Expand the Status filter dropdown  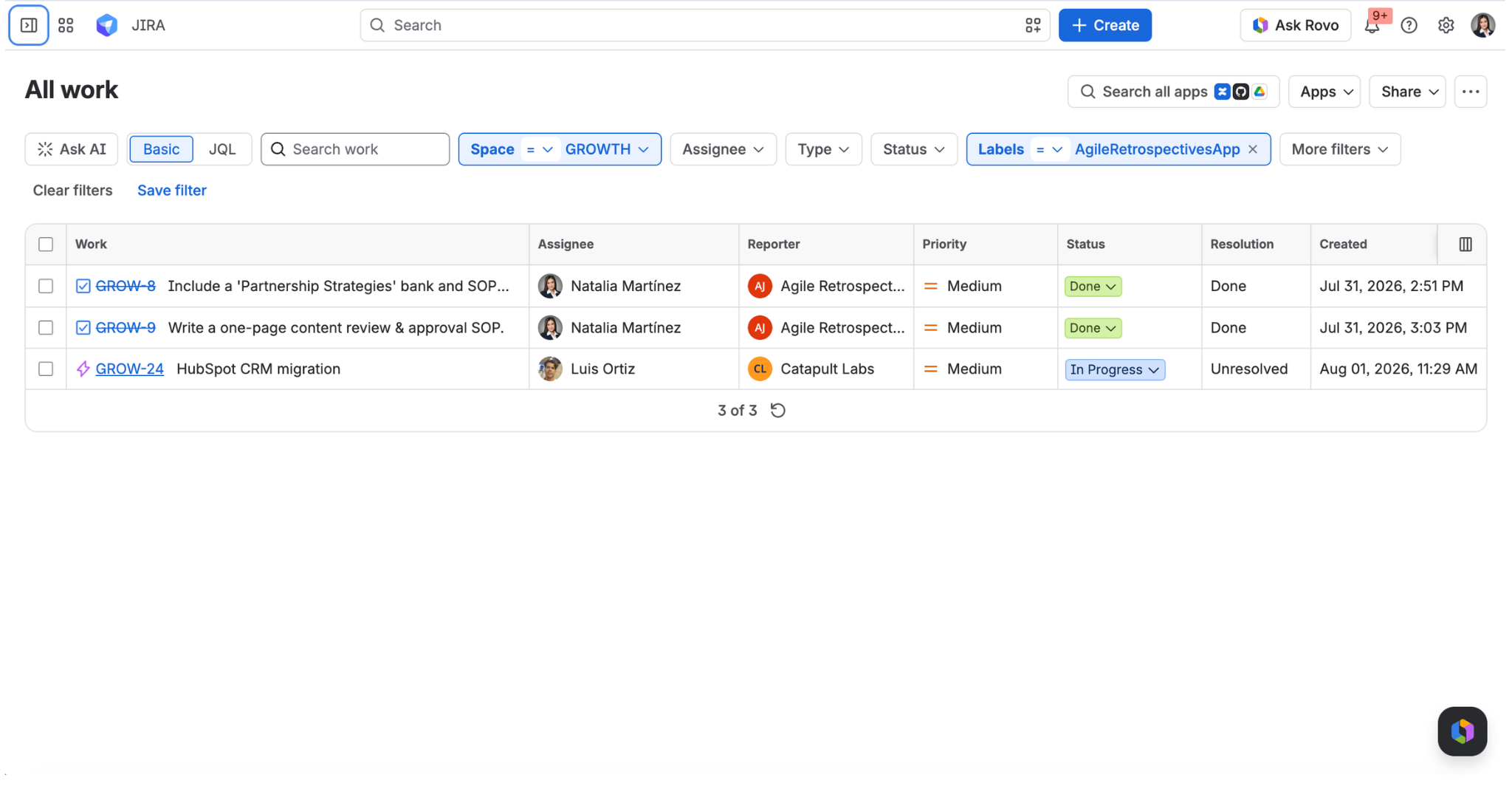click(x=914, y=149)
